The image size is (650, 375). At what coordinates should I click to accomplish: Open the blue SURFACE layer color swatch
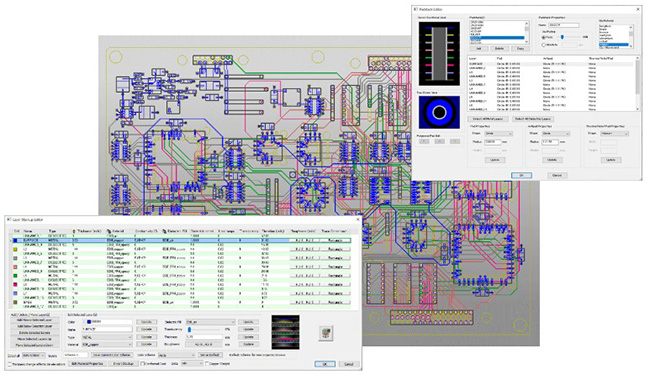[15, 240]
